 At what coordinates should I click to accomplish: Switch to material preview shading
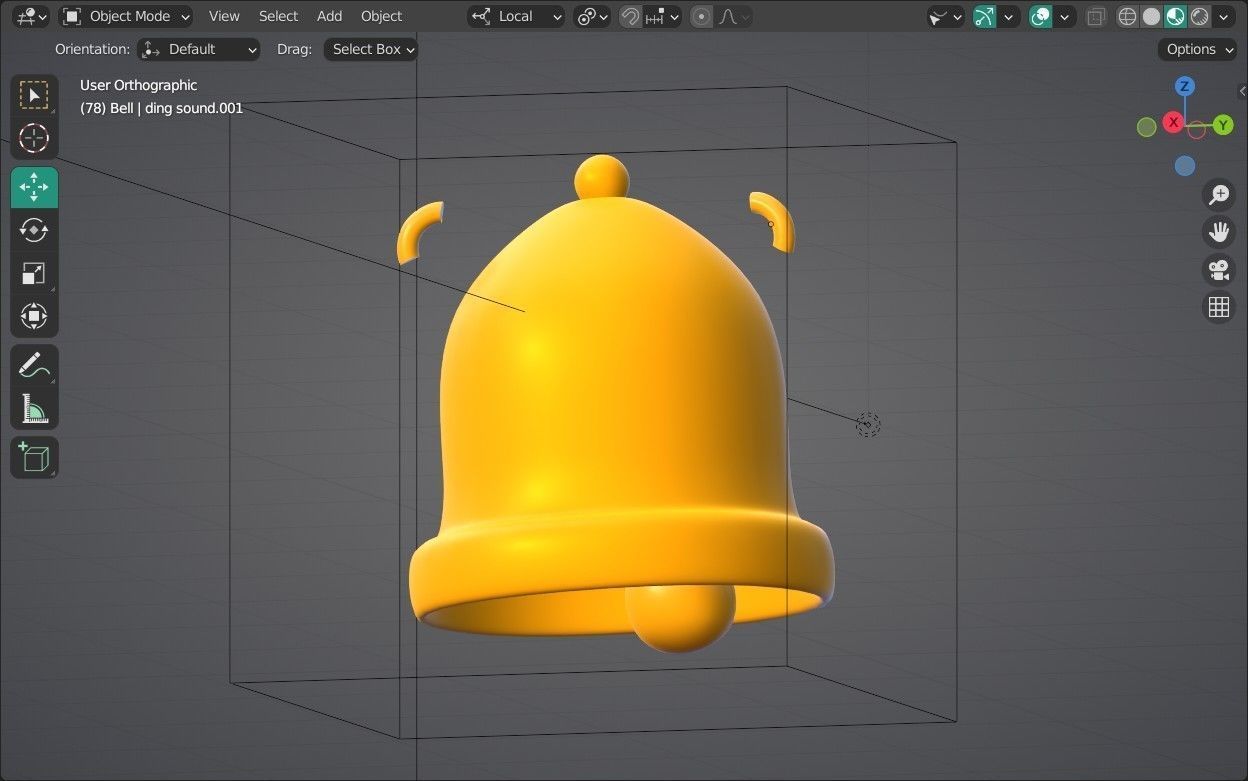tap(1176, 16)
